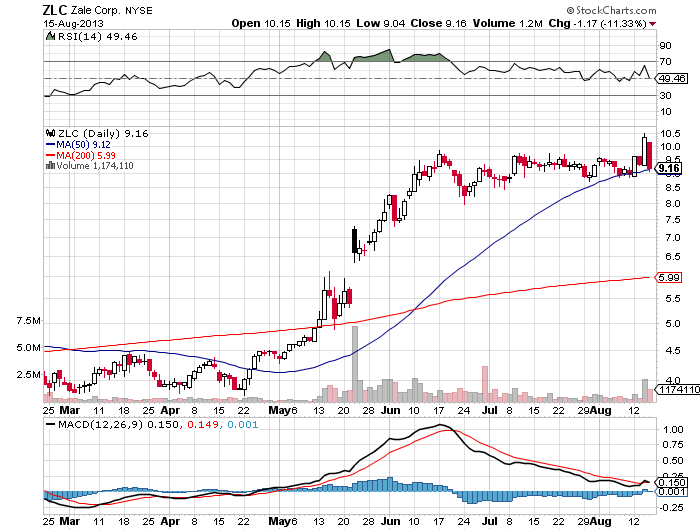Click the candlestick icon beside ZLC (Daily)

tap(51, 133)
